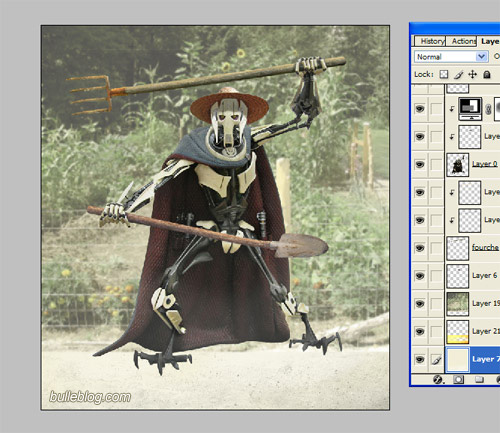This screenshot has height=433, width=500.
Task: Select the Layers tab
Action: click(489, 41)
